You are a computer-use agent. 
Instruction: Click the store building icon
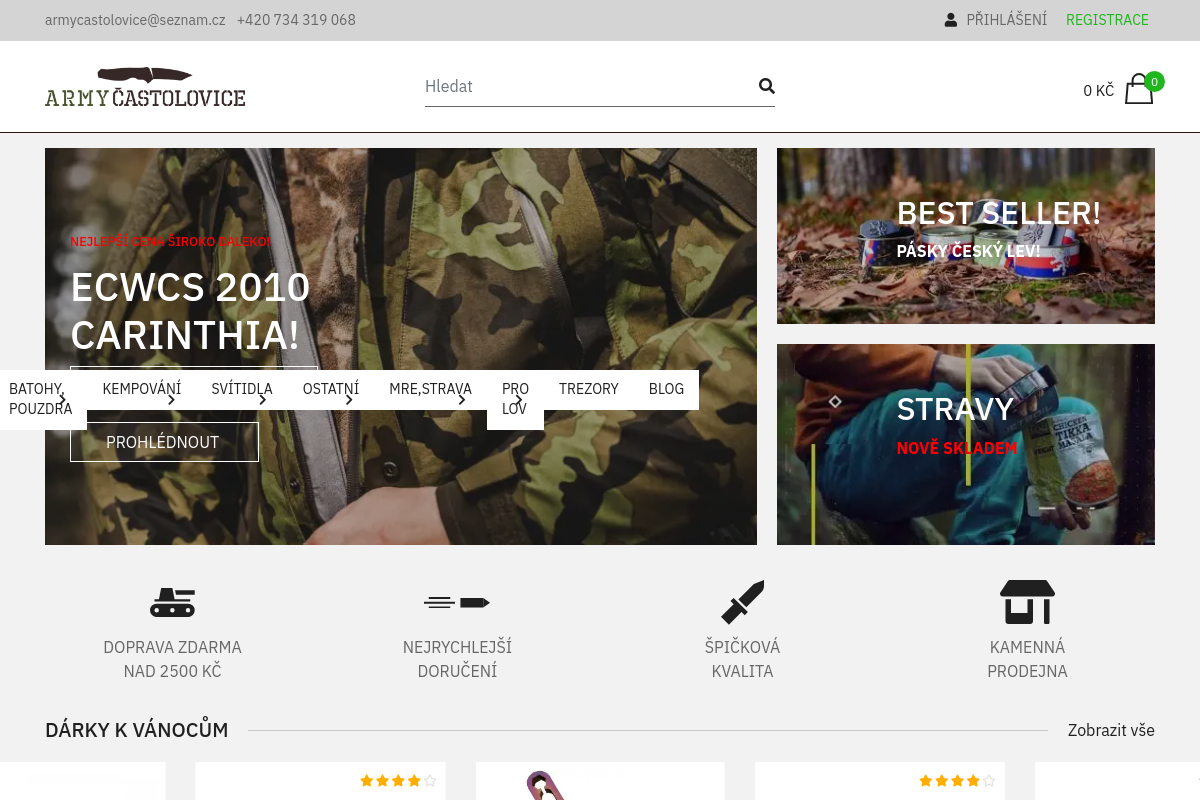[x=1027, y=602]
